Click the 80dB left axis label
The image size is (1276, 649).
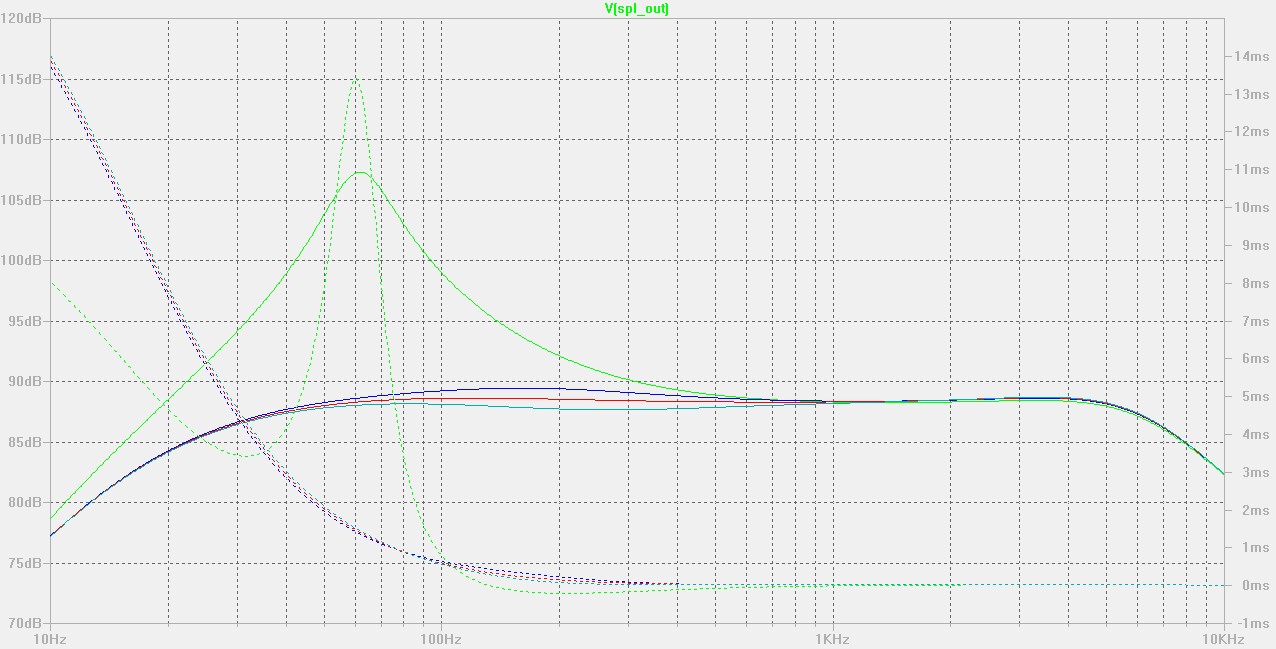coord(26,502)
